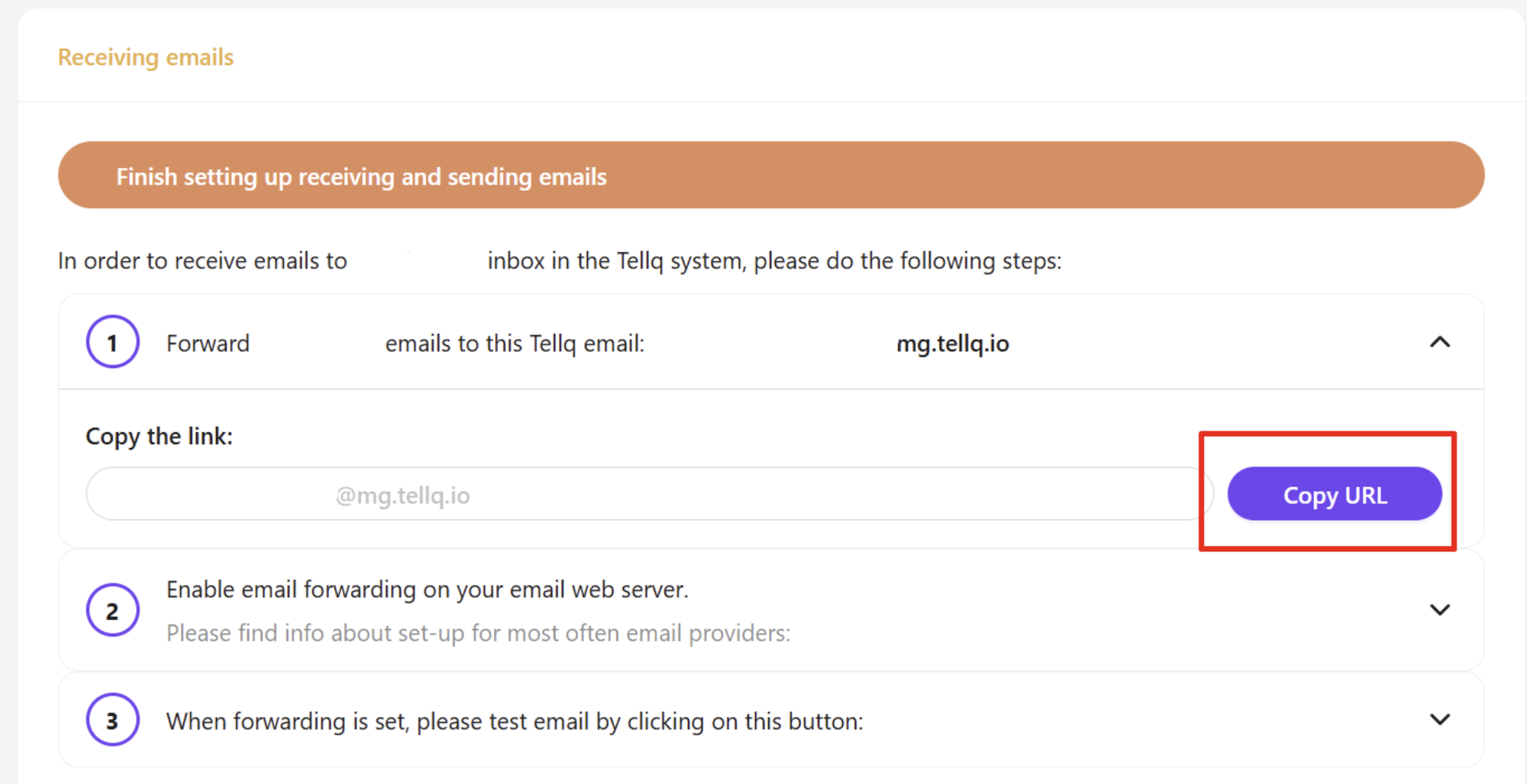Expand the step 2 email forwarding chevron

tap(1439, 610)
